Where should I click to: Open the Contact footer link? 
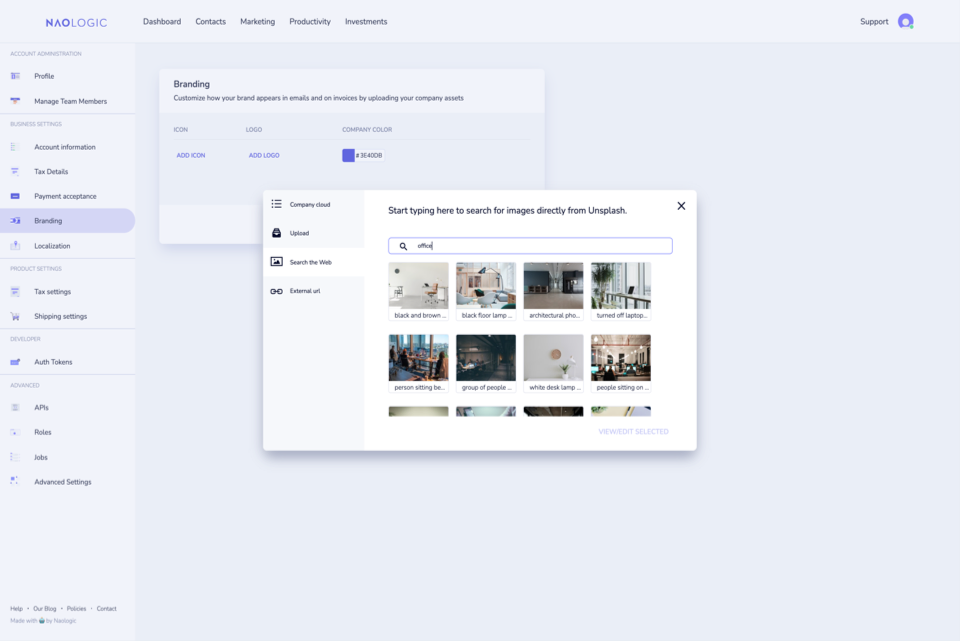point(107,609)
